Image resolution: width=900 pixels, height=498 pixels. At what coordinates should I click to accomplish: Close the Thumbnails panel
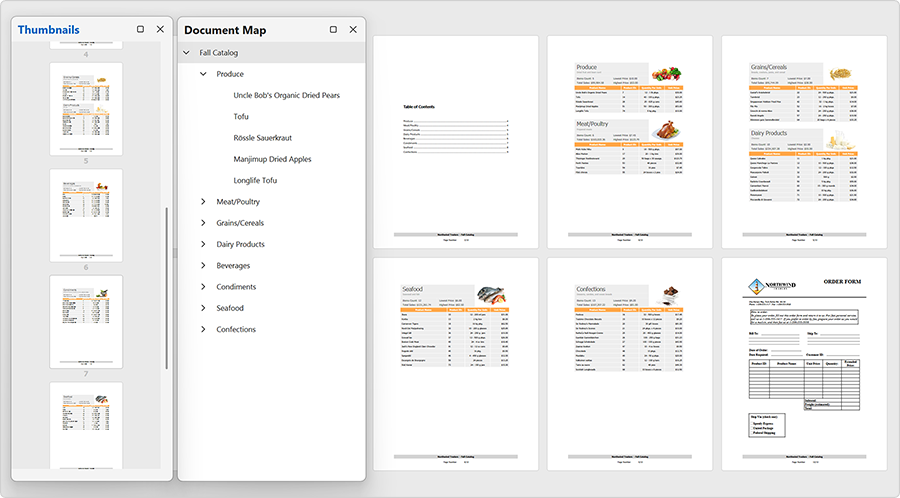click(160, 29)
